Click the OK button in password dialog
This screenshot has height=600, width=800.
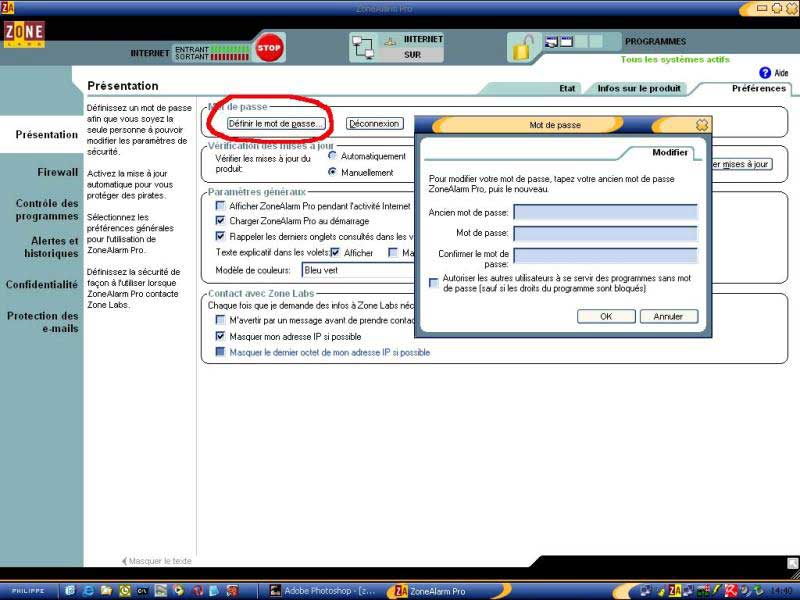606,316
